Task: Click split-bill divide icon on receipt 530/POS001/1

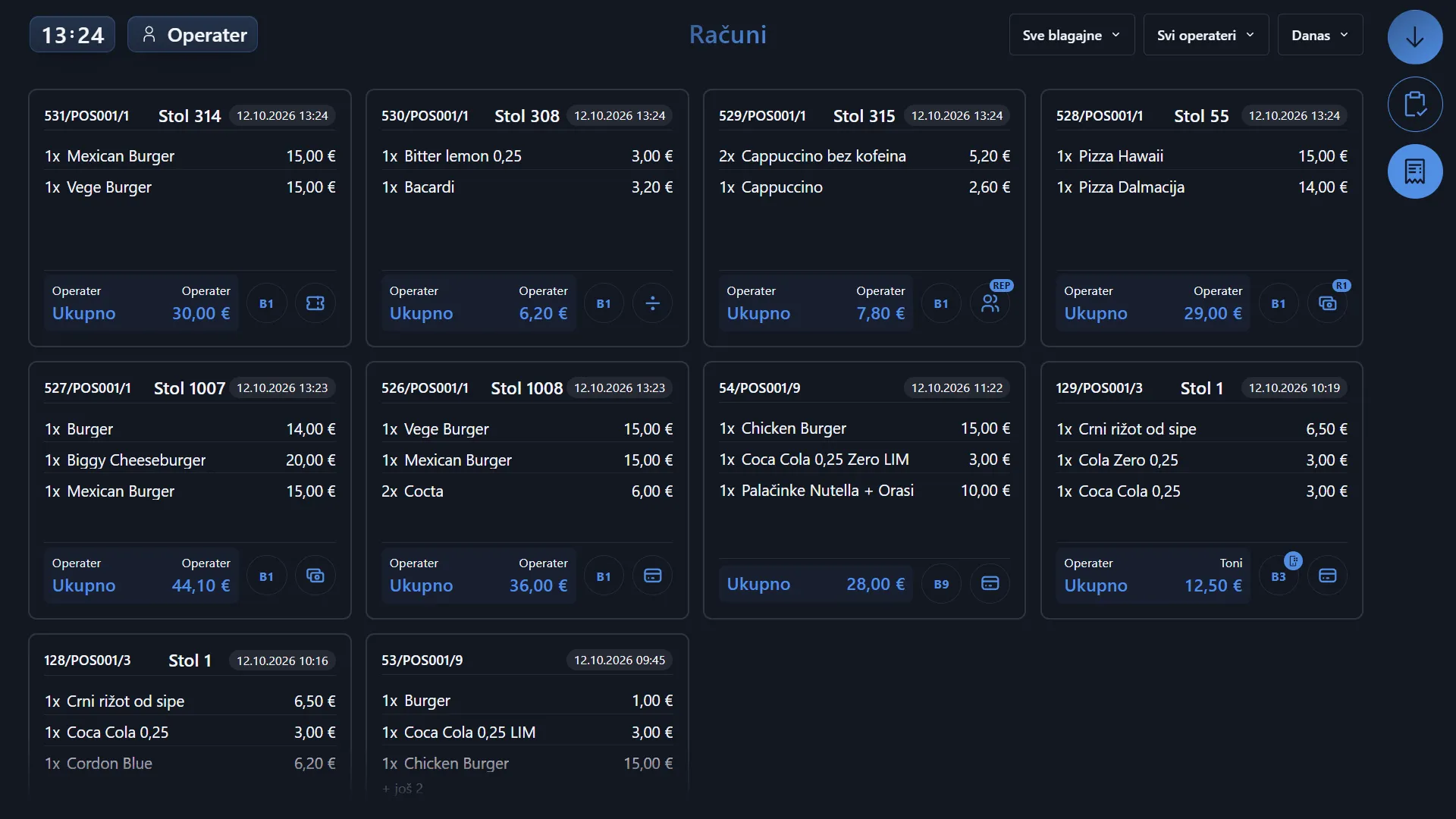Action: coord(652,303)
